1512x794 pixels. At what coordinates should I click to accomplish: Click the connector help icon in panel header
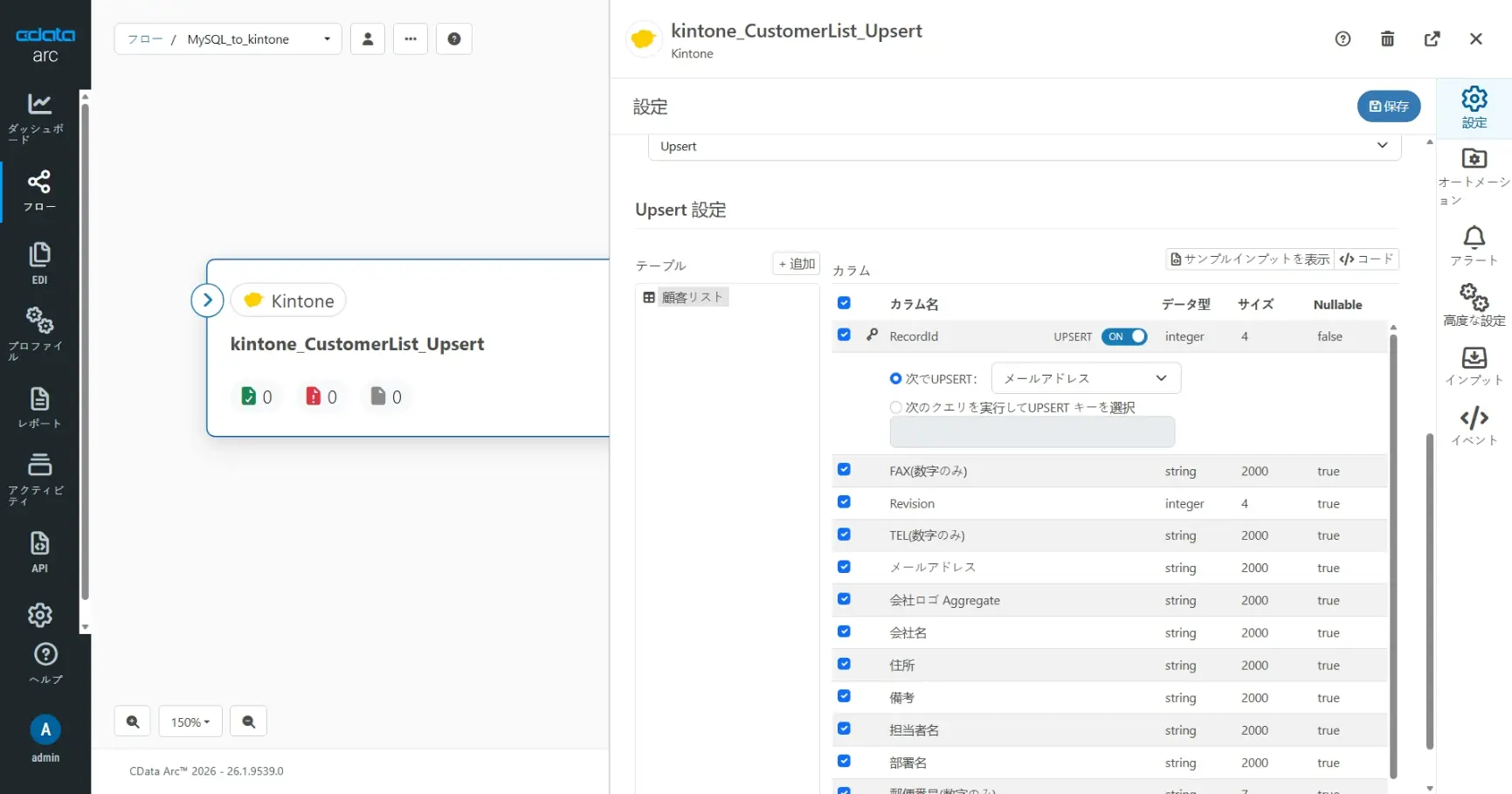pos(1343,38)
